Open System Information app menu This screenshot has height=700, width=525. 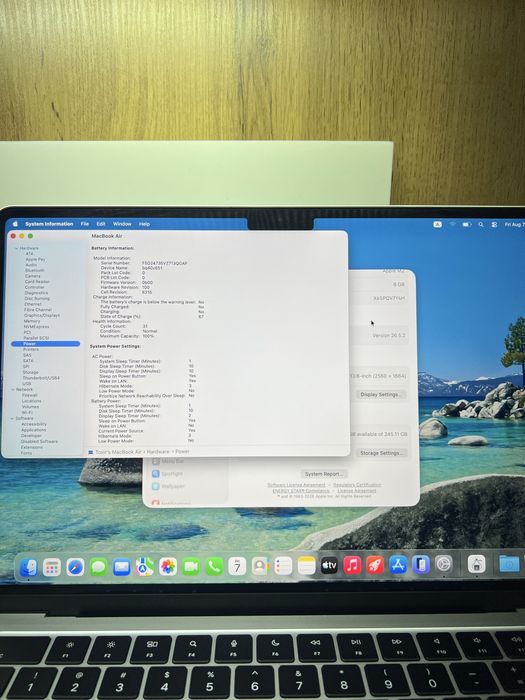pyautogui.click(x=49, y=224)
